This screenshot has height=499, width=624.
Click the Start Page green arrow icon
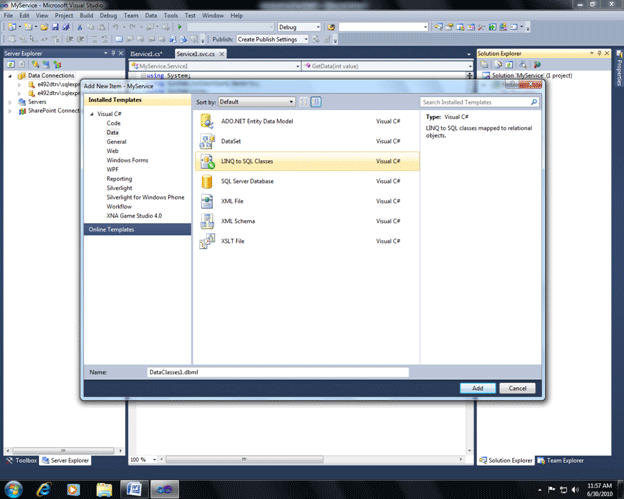click(492, 27)
